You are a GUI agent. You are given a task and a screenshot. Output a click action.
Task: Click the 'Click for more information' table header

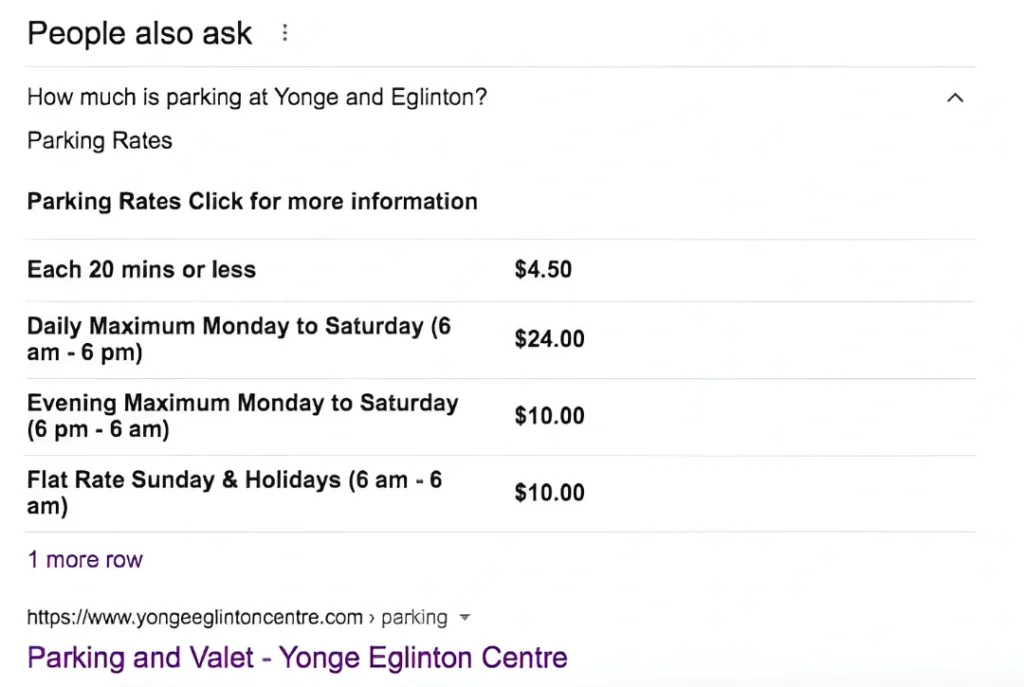pyautogui.click(x=333, y=201)
